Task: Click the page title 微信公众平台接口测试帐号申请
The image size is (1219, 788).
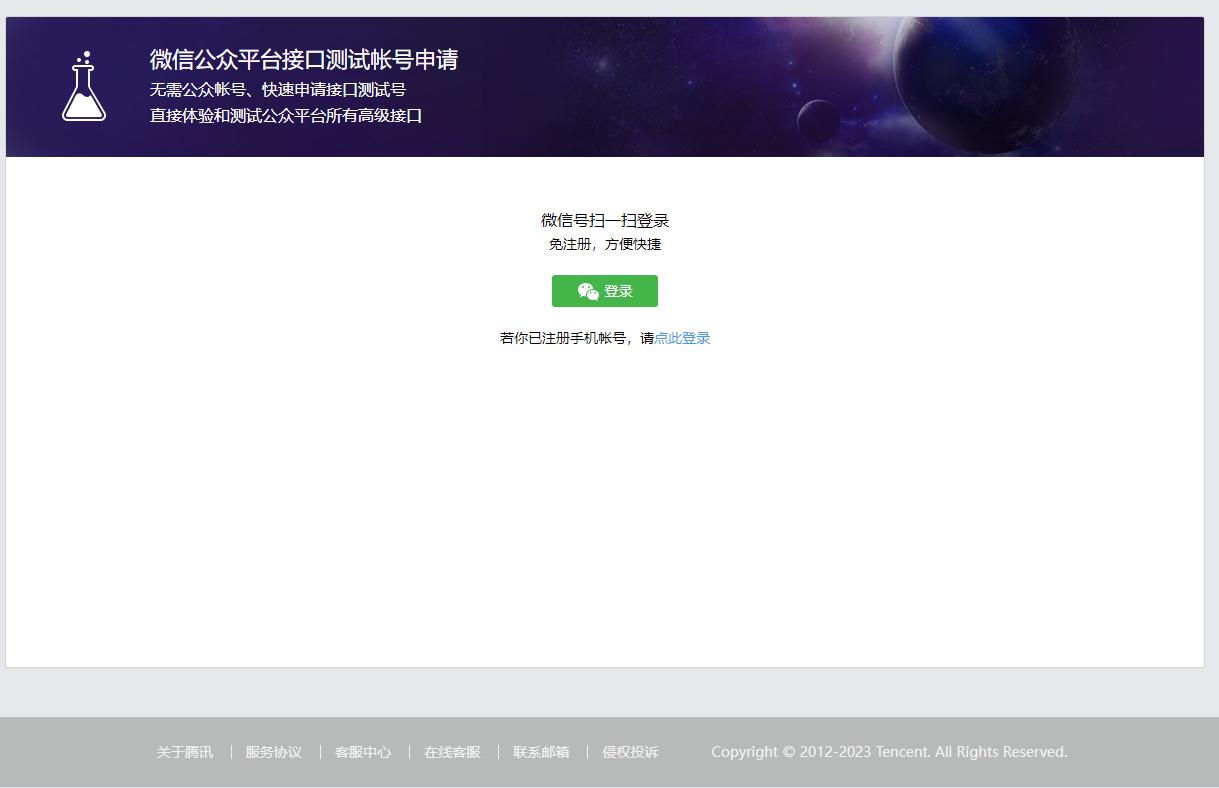Action: [303, 59]
